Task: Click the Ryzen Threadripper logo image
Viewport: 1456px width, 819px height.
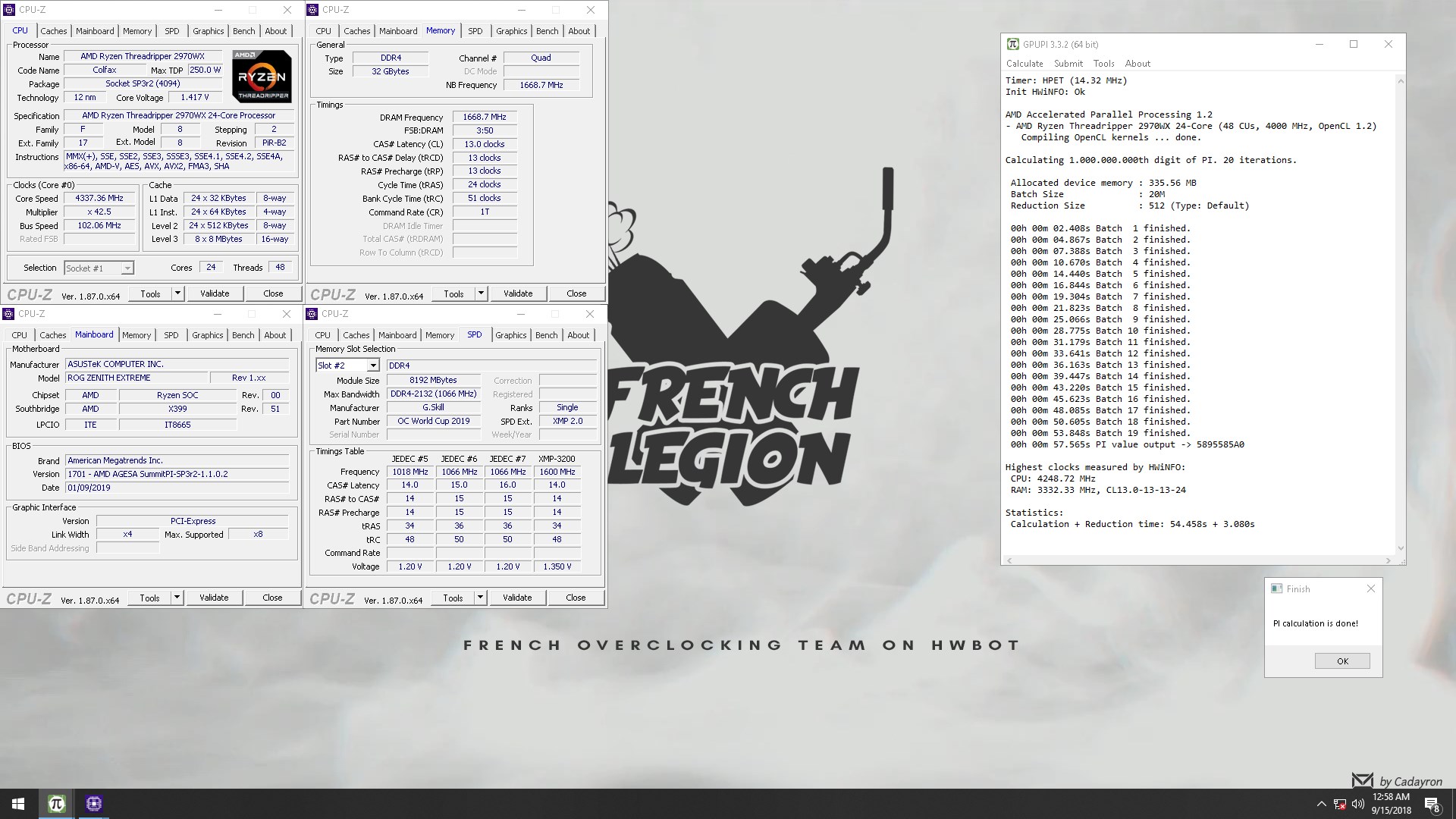Action: 262,77
